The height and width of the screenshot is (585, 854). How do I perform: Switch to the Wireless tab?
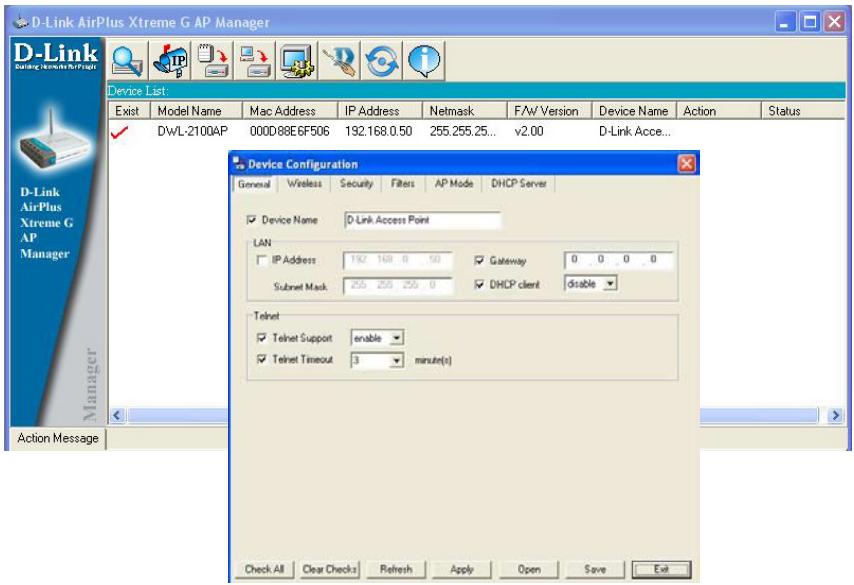point(304,184)
